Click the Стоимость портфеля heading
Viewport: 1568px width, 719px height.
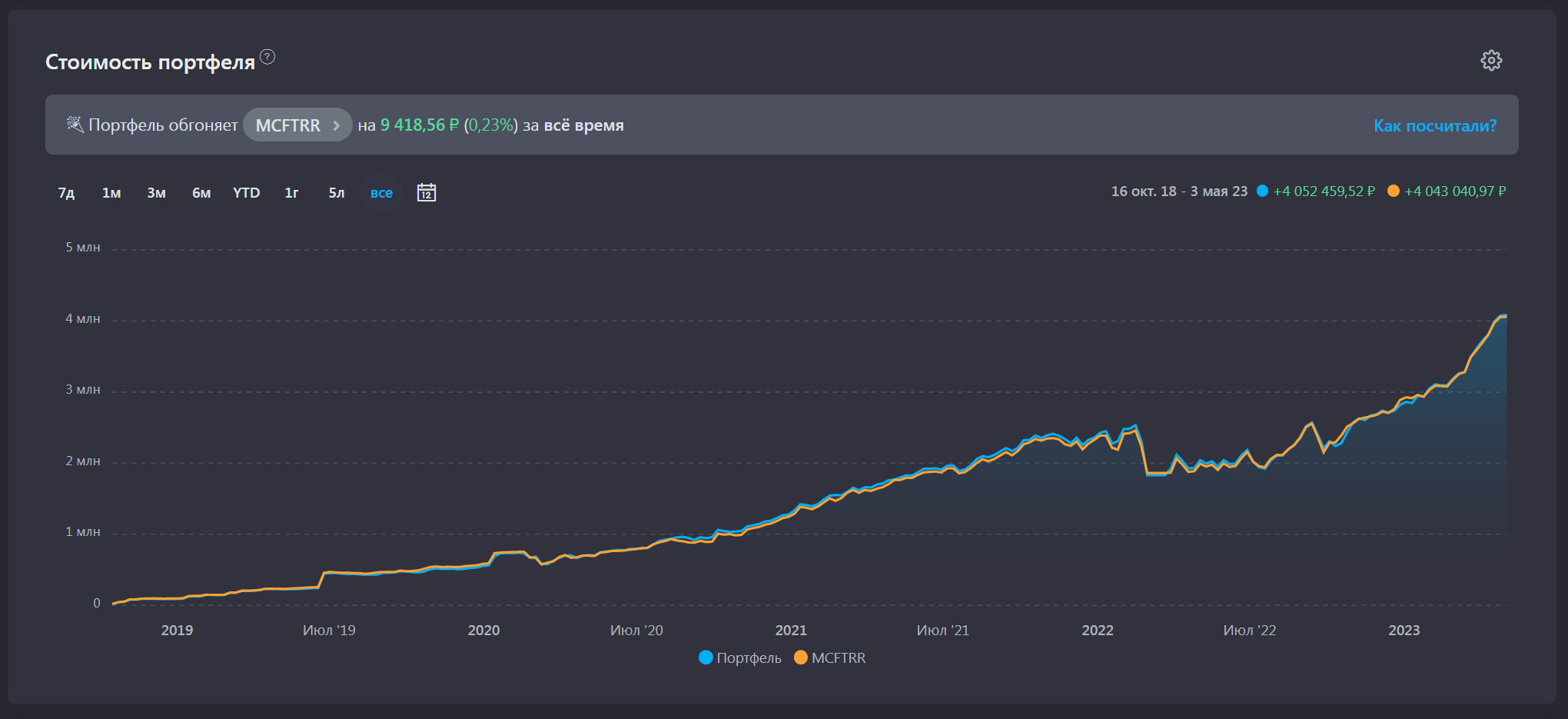(150, 62)
